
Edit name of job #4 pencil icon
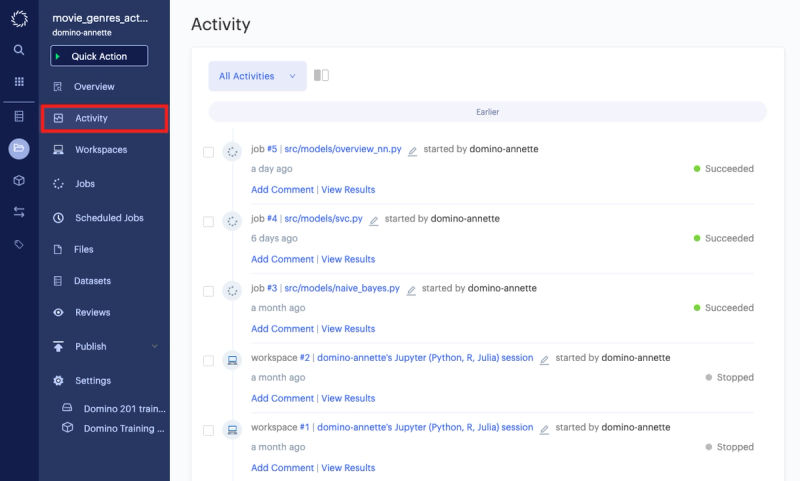tap(373, 221)
